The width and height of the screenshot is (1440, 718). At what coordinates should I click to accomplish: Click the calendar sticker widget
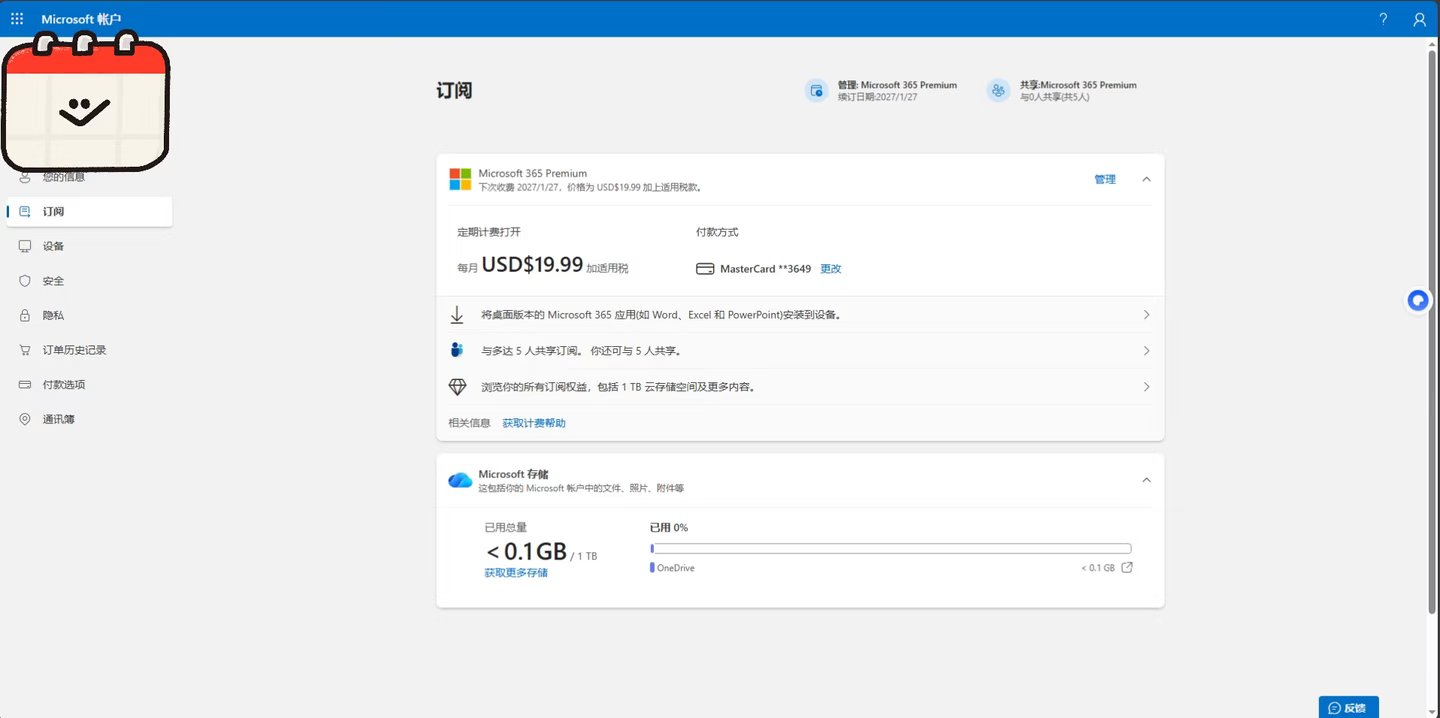pyautogui.click(x=85, y=101)
